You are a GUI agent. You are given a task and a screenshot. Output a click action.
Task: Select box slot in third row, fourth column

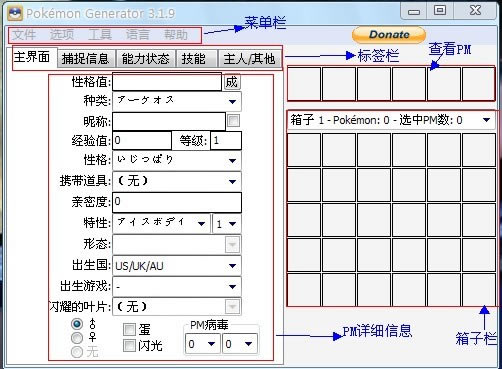pyautogui.click(x=409, y=220)
